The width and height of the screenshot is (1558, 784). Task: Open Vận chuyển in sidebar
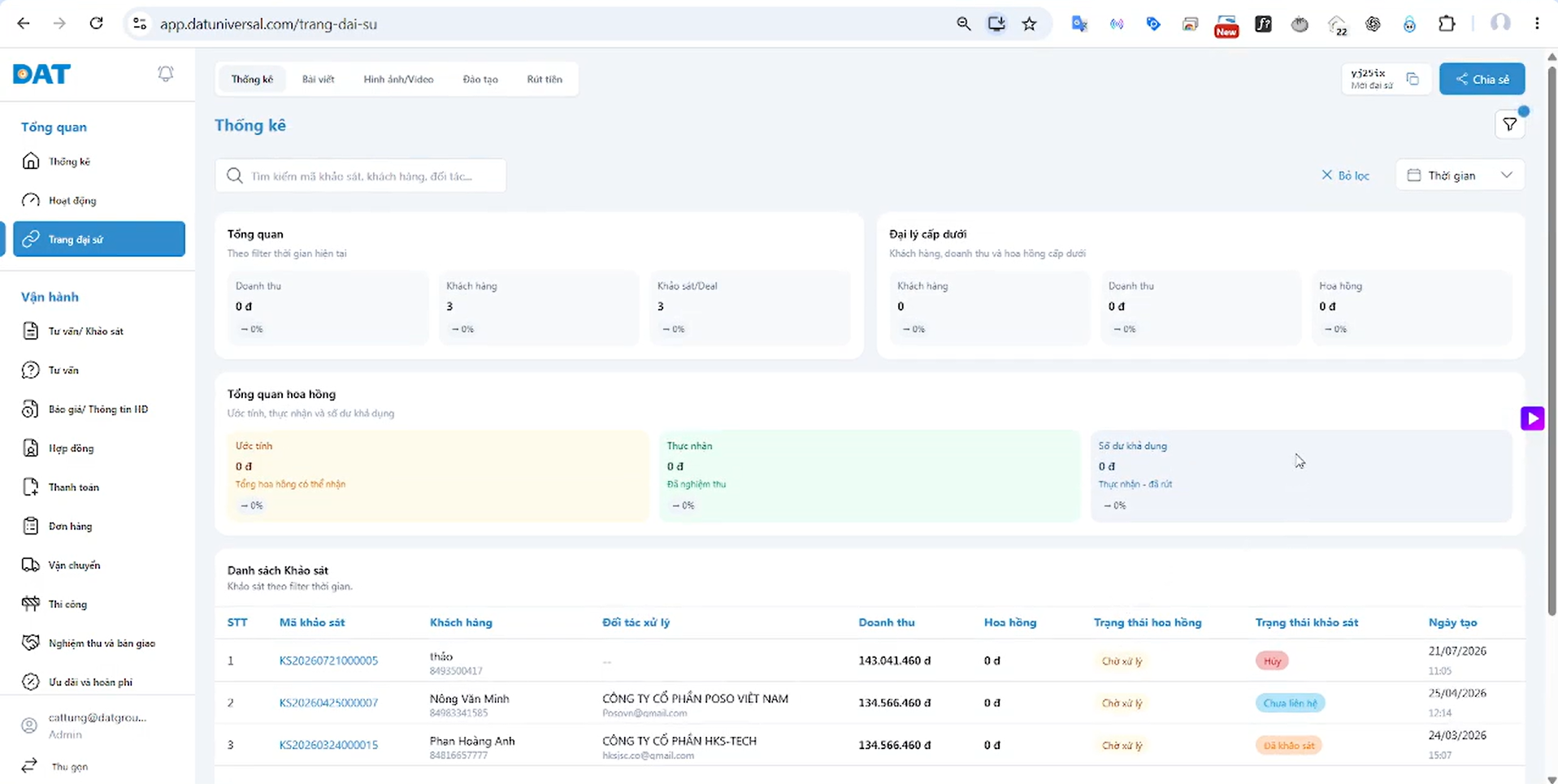(99, 565)
